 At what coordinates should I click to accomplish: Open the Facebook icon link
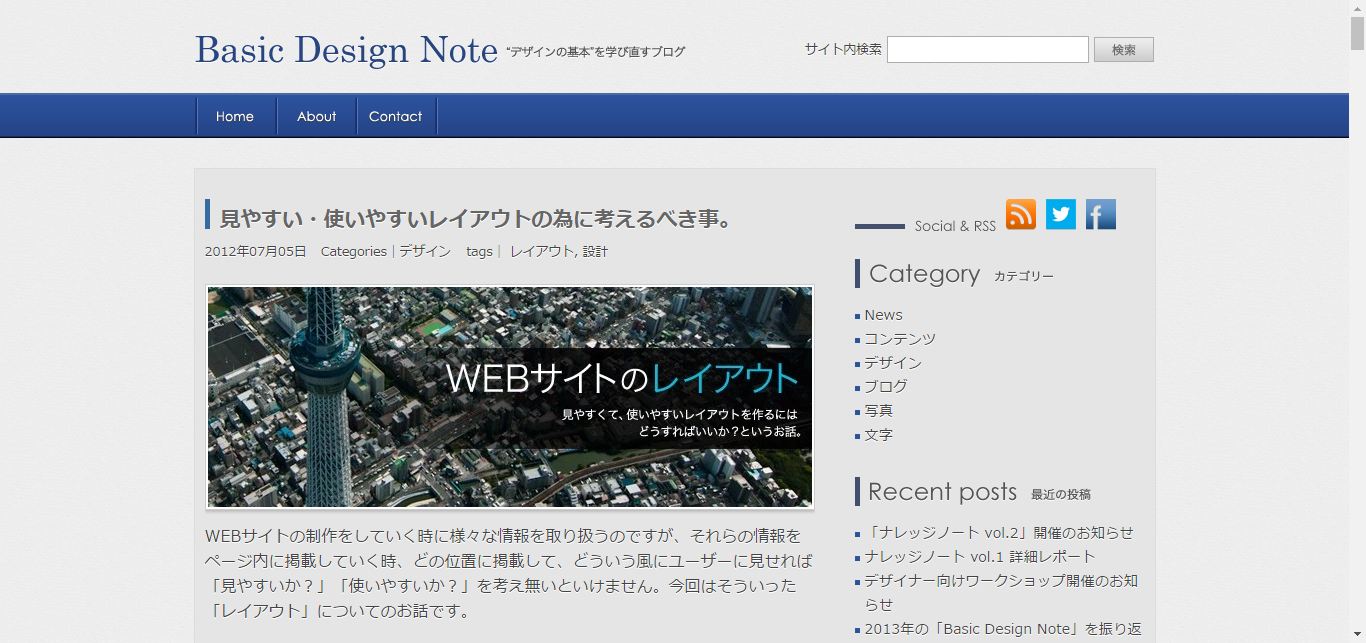click(x=1100, y=214)
